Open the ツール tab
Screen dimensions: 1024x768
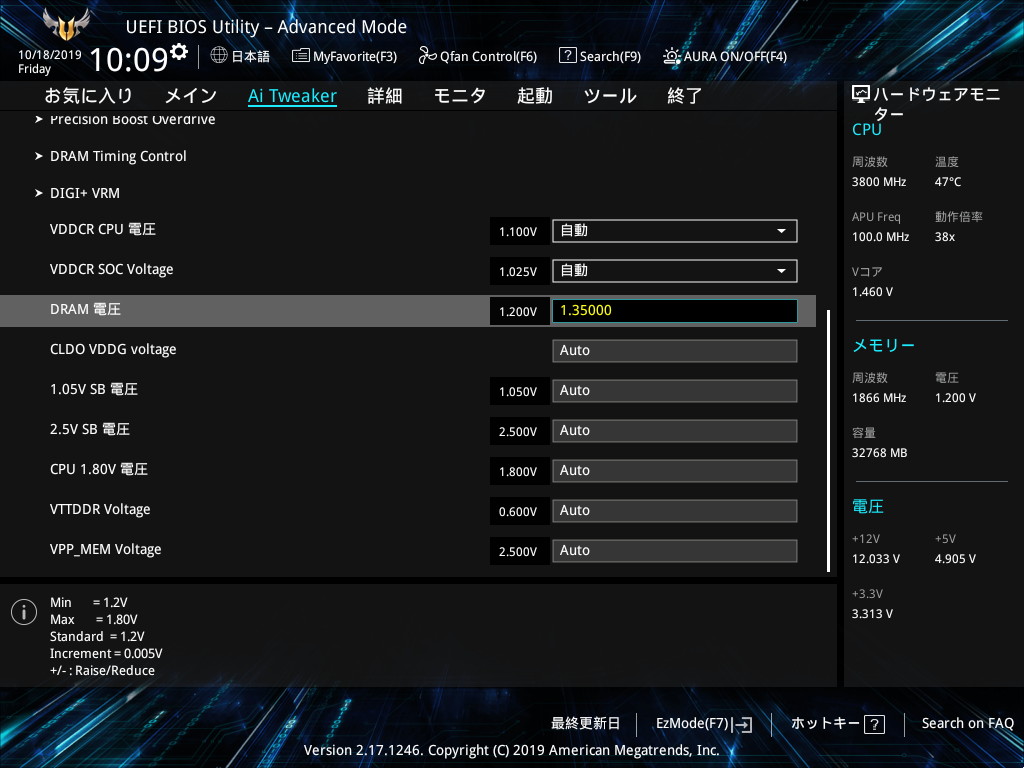tap(610, 96)
